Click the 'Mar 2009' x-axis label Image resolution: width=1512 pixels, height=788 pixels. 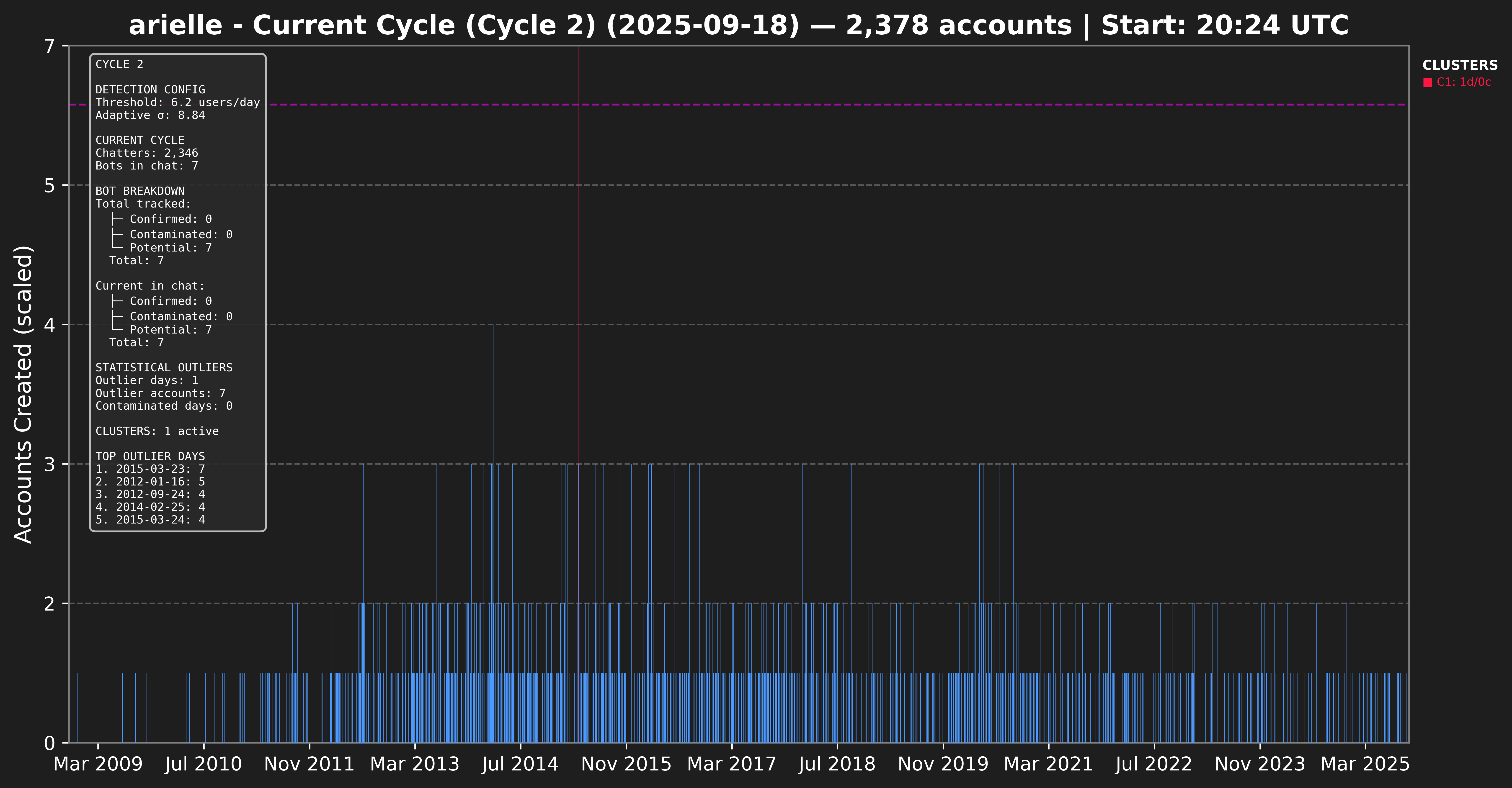(98, 764)
